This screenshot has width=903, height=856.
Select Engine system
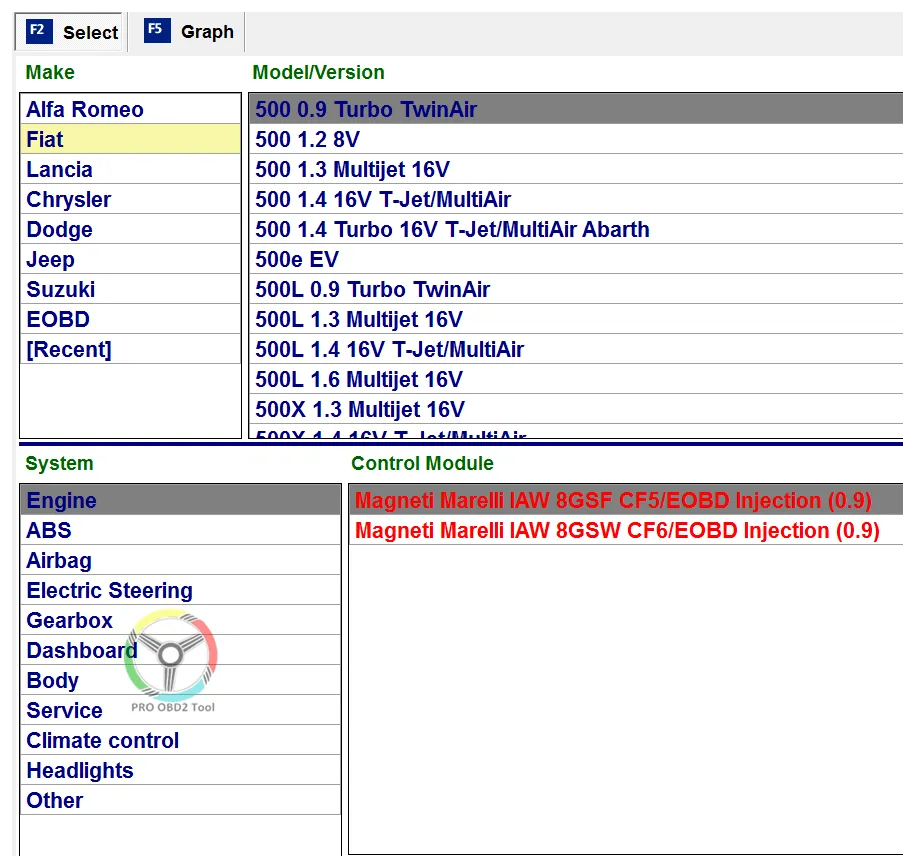coord(180,500)
